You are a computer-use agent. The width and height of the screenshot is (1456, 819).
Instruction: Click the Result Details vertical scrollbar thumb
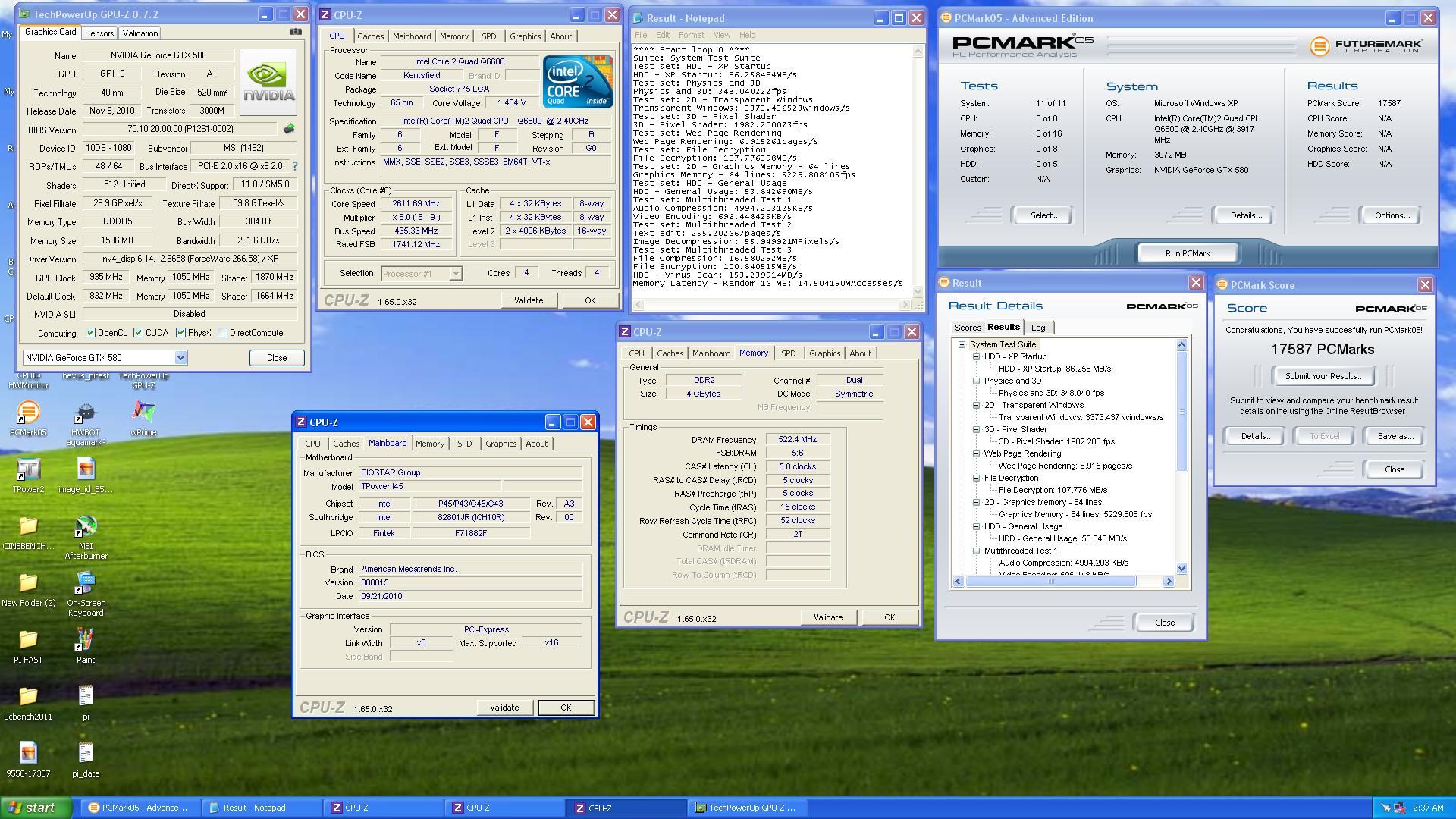(x=1181, y=410)
